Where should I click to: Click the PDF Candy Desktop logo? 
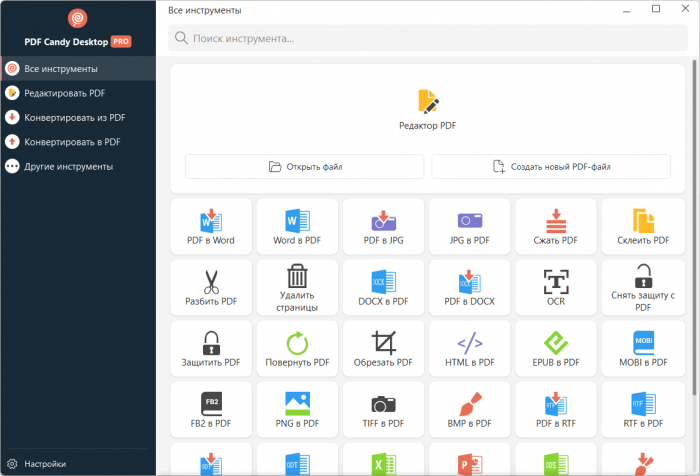(x=78, y=18)
